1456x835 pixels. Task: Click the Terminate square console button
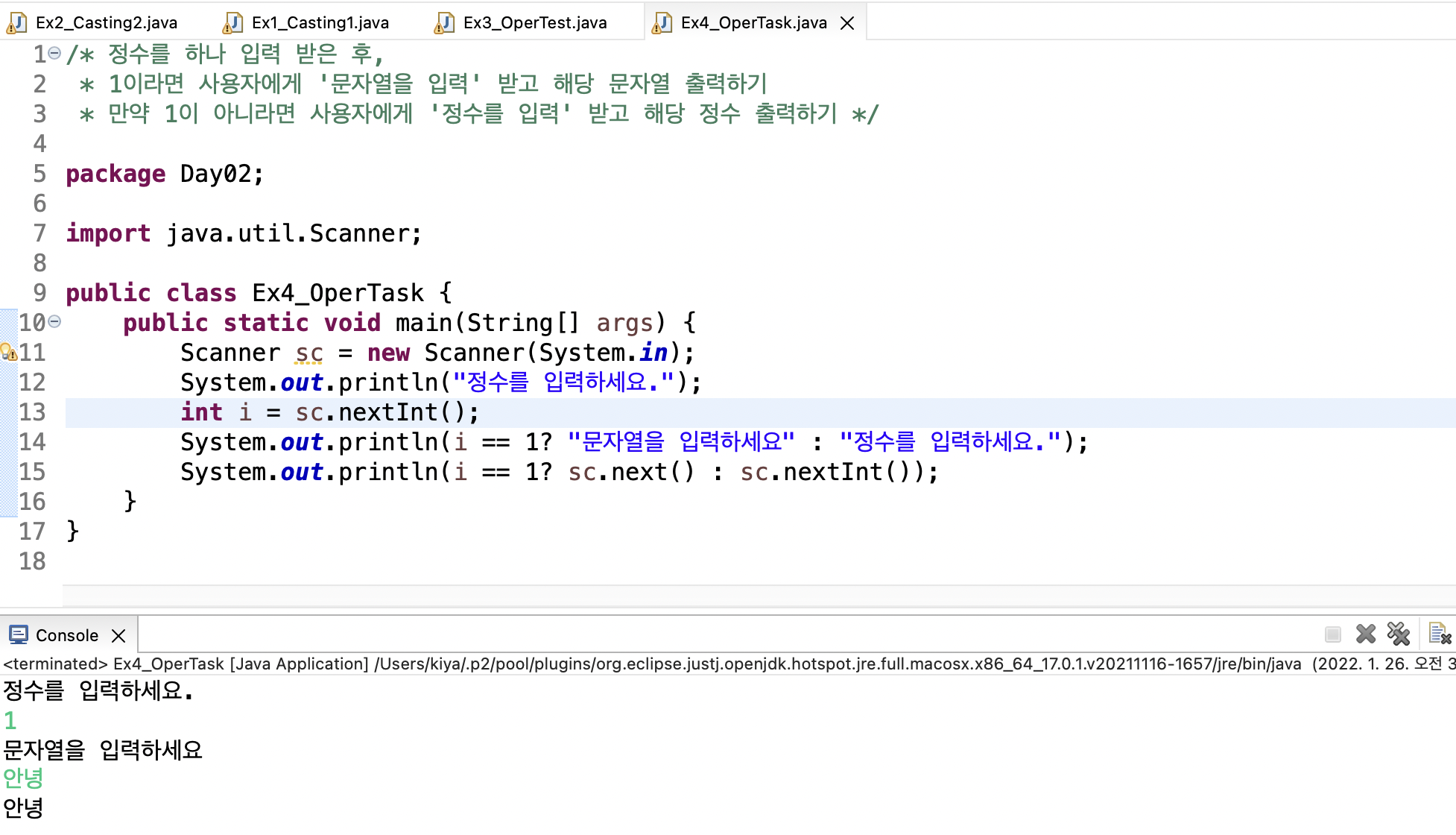pyautogui.click(x=1333, y=634)
